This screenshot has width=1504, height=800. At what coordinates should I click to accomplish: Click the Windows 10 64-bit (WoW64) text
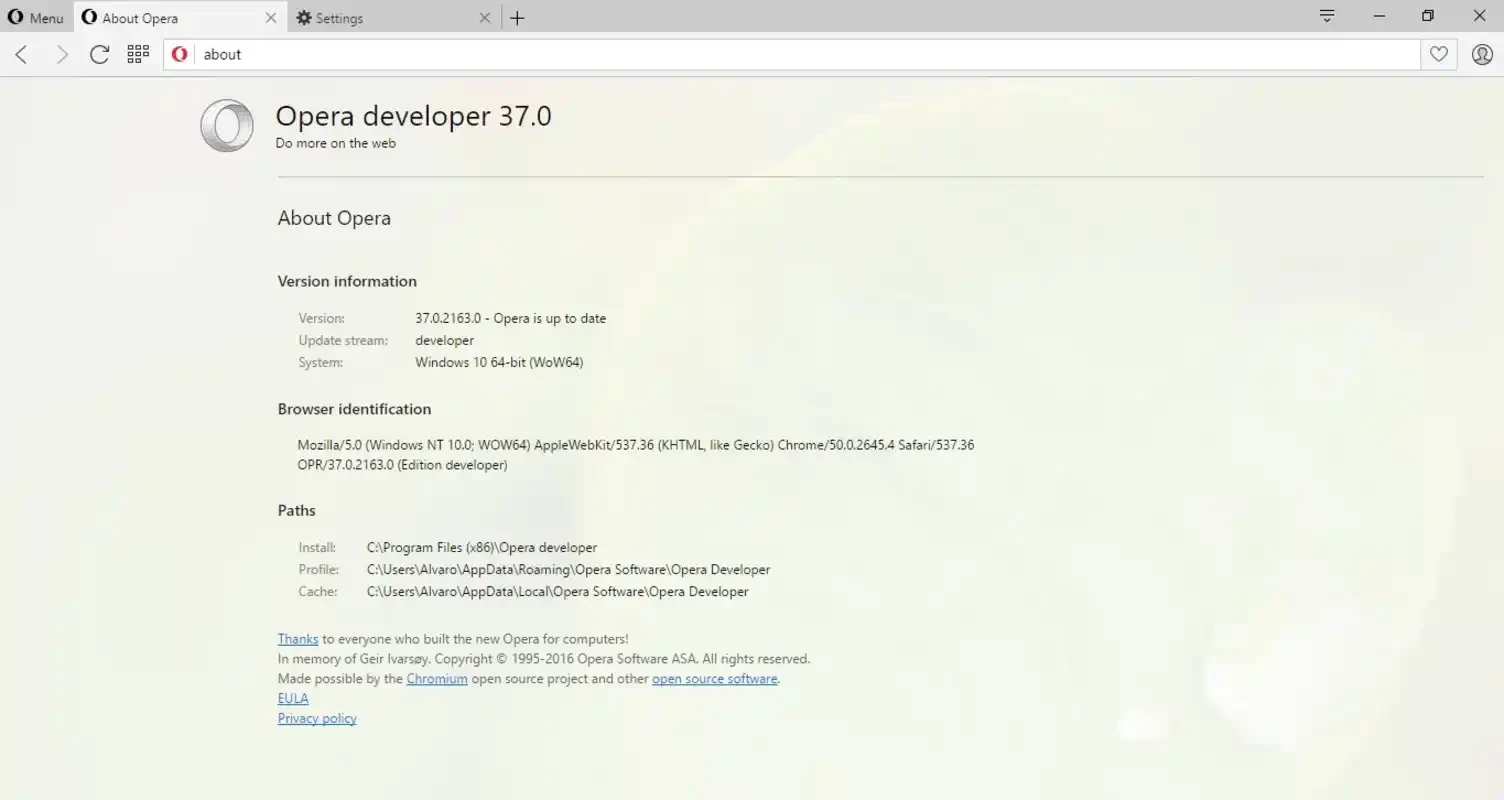(x=499, y=362)
